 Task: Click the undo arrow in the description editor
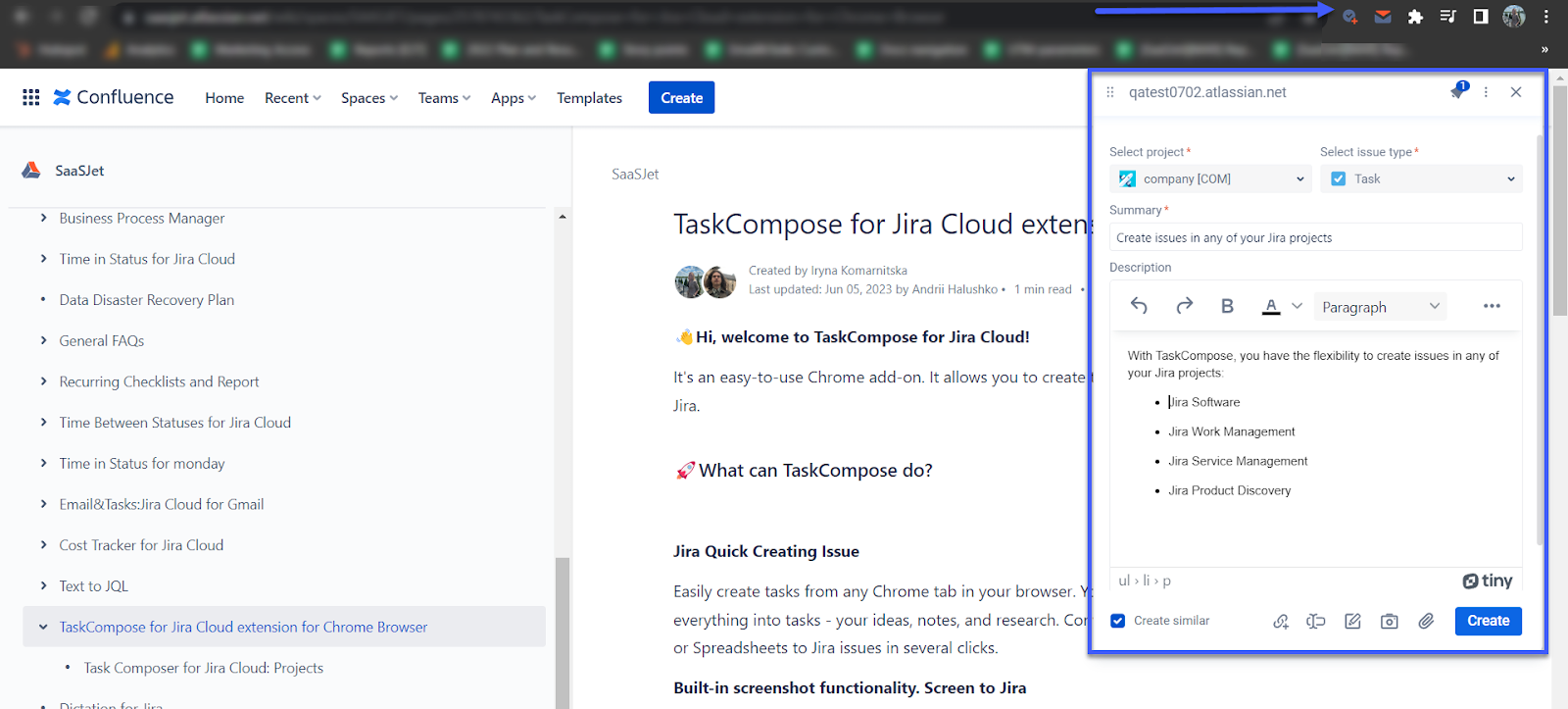point(1139,306)
